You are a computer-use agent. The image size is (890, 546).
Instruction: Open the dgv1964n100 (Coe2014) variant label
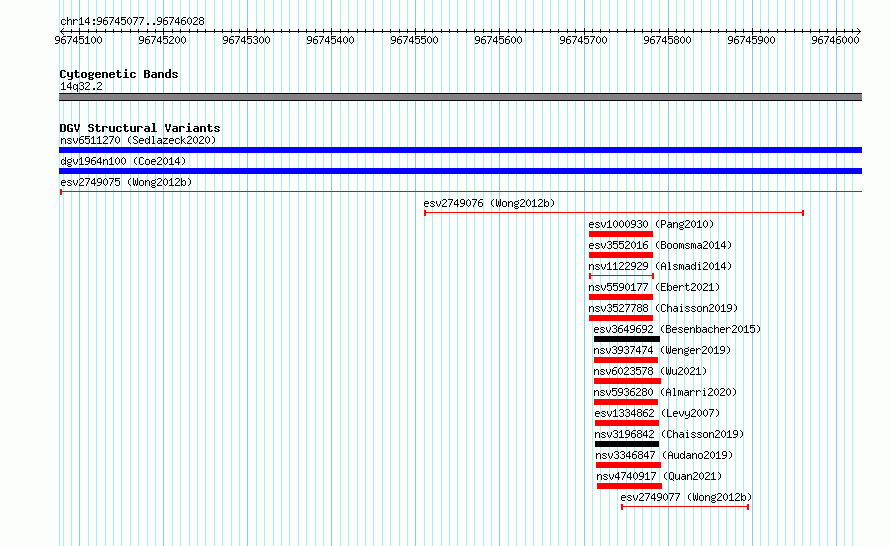coord(123,161)
